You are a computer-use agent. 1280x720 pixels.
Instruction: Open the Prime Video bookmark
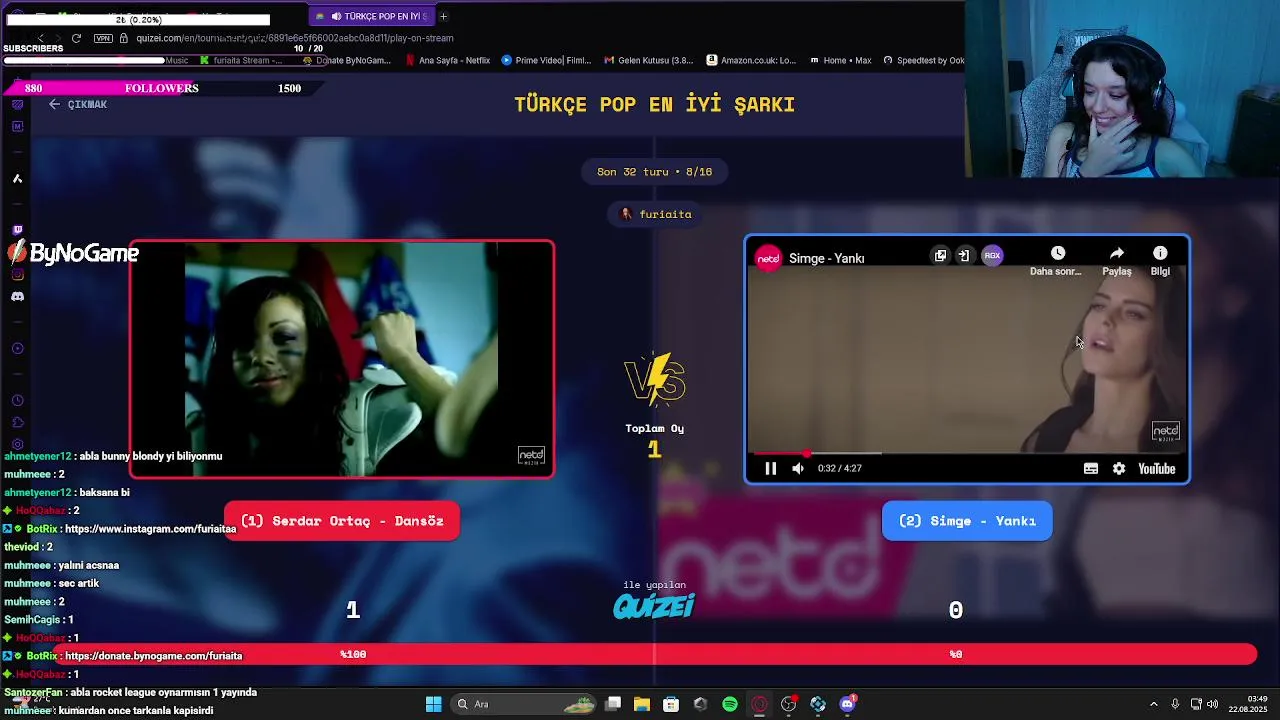point(546,60)
